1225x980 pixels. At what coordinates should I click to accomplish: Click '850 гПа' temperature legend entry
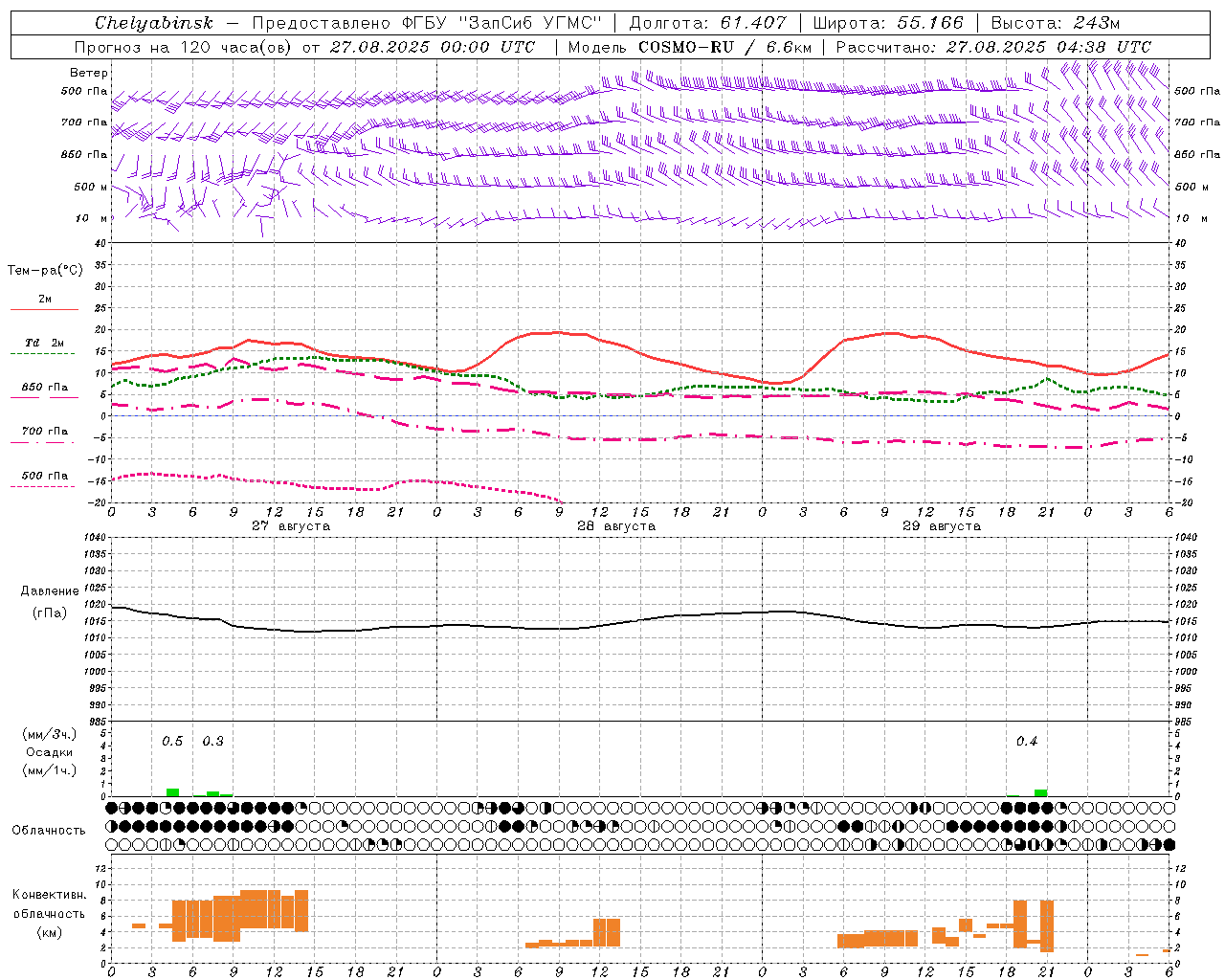coord(45,388)
